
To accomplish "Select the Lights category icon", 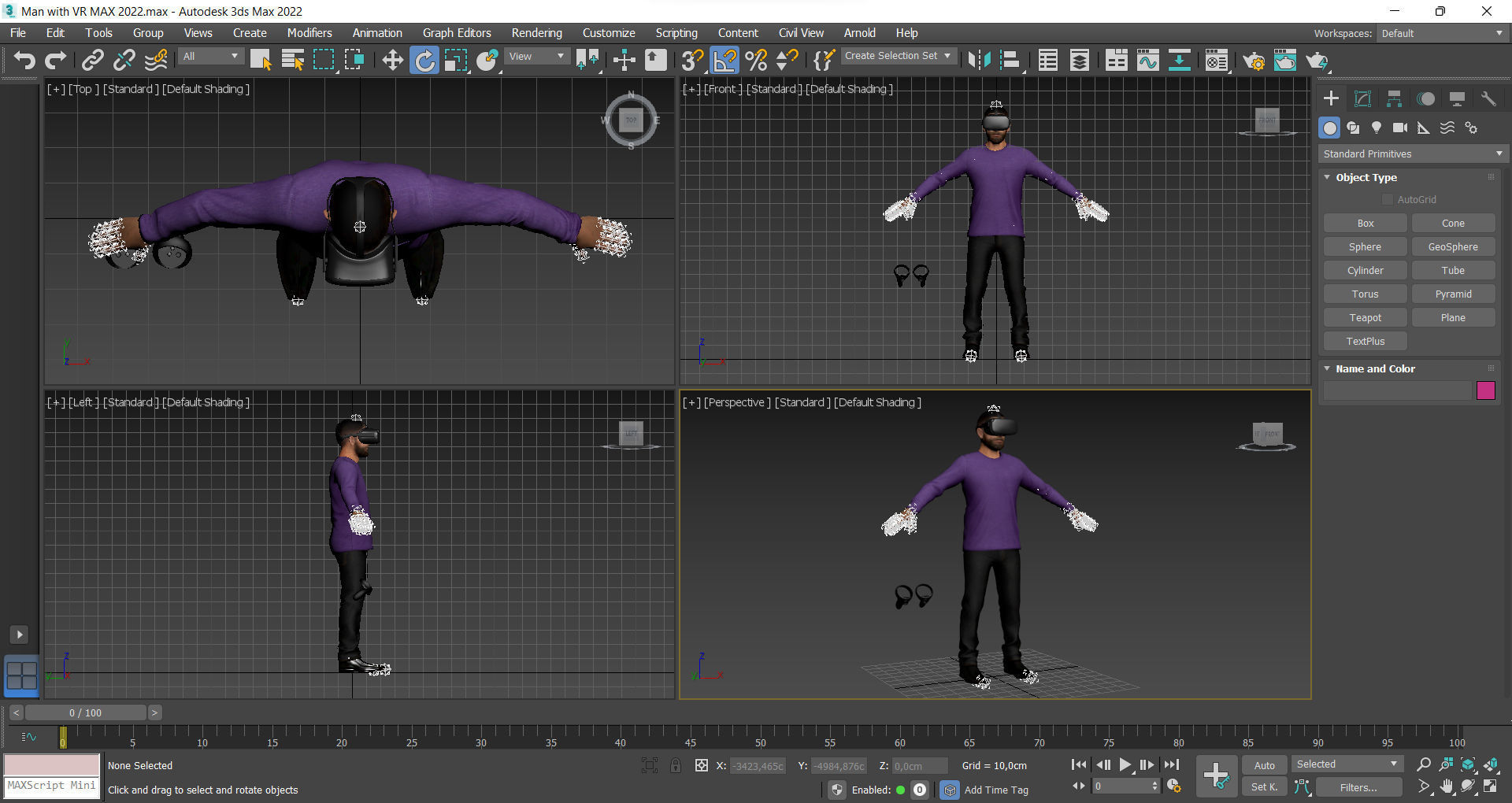I will click(1377, 128).
